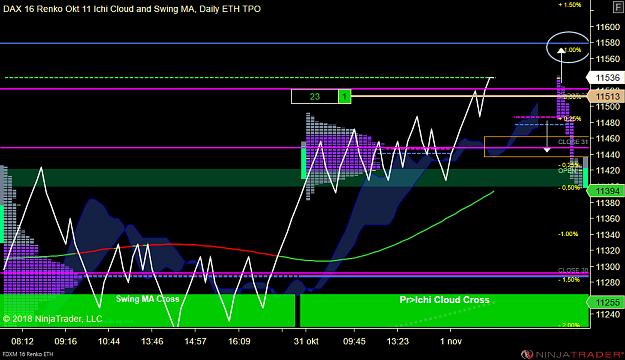Screen dimensions: 625x360
Task: Click the 11380 price axis label
Action: click(608, 203)
